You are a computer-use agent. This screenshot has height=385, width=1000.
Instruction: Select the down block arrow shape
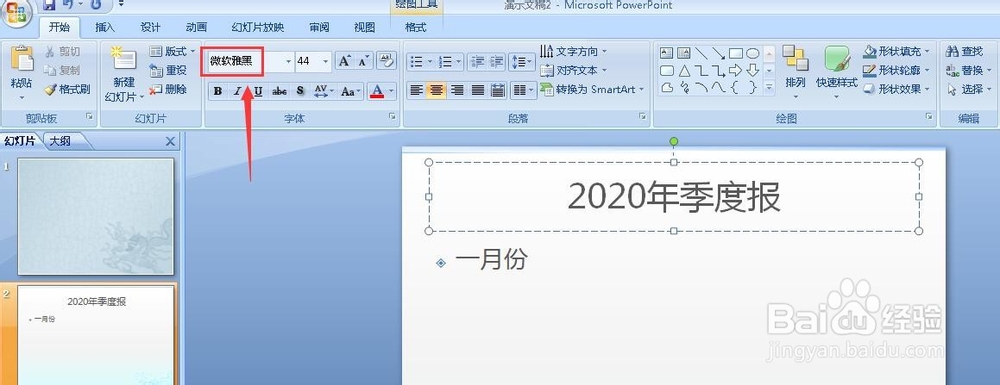(x=753, y=70)
